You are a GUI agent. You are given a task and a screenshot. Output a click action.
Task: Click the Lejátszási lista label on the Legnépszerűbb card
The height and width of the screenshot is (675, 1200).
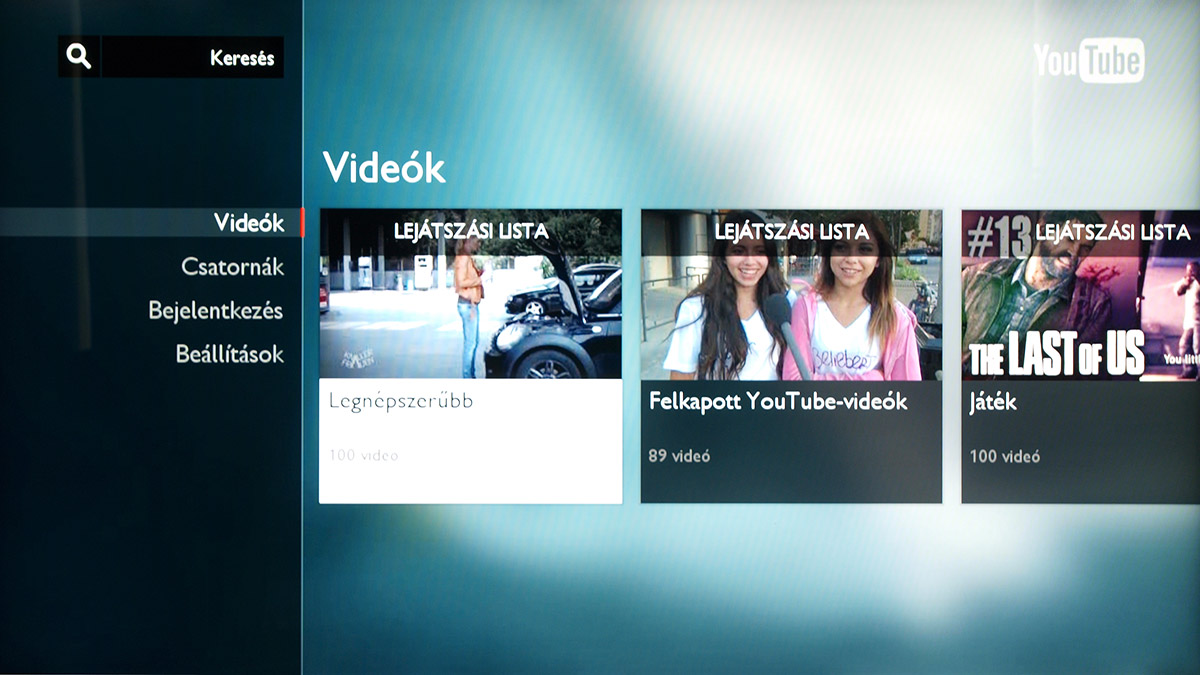click(471, 231)
